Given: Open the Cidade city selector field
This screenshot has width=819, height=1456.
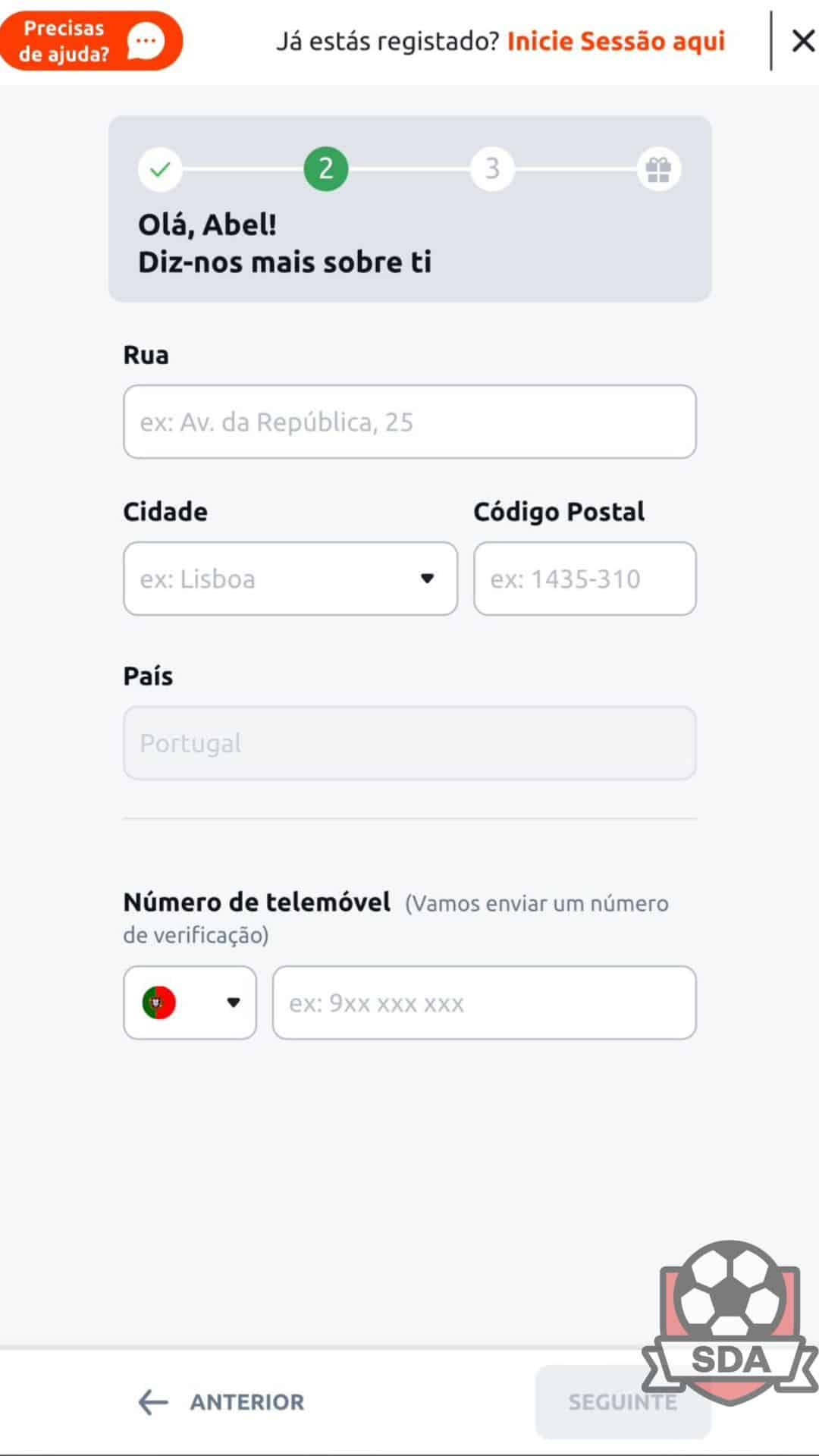Looking at the screenshot, I should [273, 579].
